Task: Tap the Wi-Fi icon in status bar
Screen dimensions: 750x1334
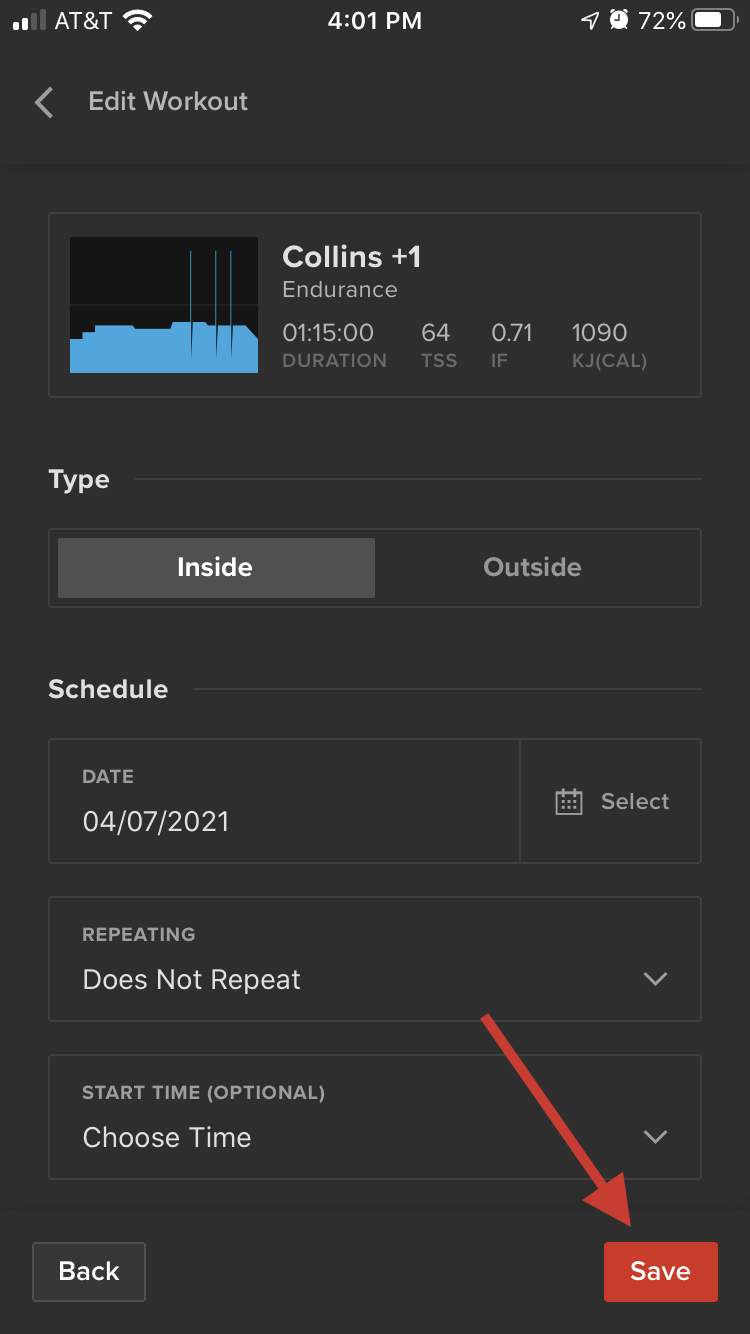Action: pos(138,21)
